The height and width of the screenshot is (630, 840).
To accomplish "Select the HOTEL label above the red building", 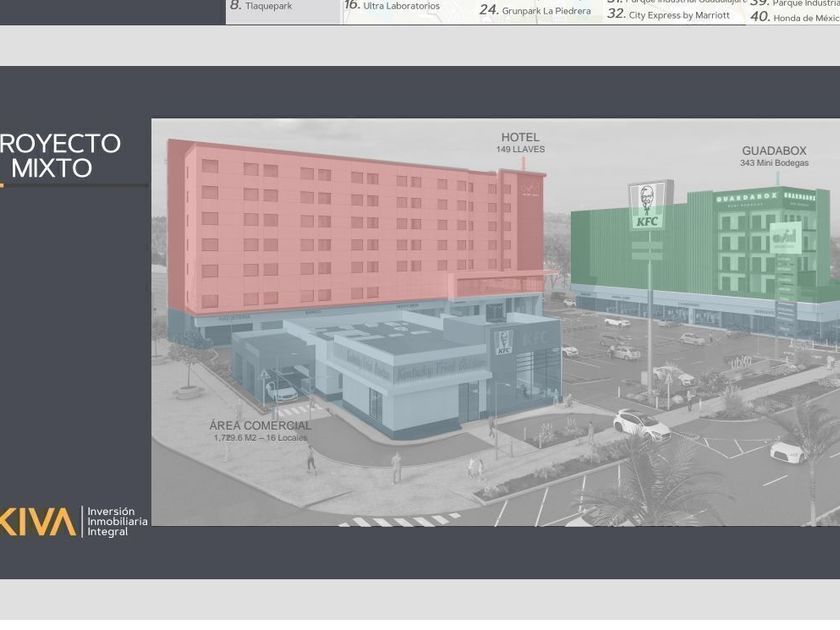I will [520, 137].
